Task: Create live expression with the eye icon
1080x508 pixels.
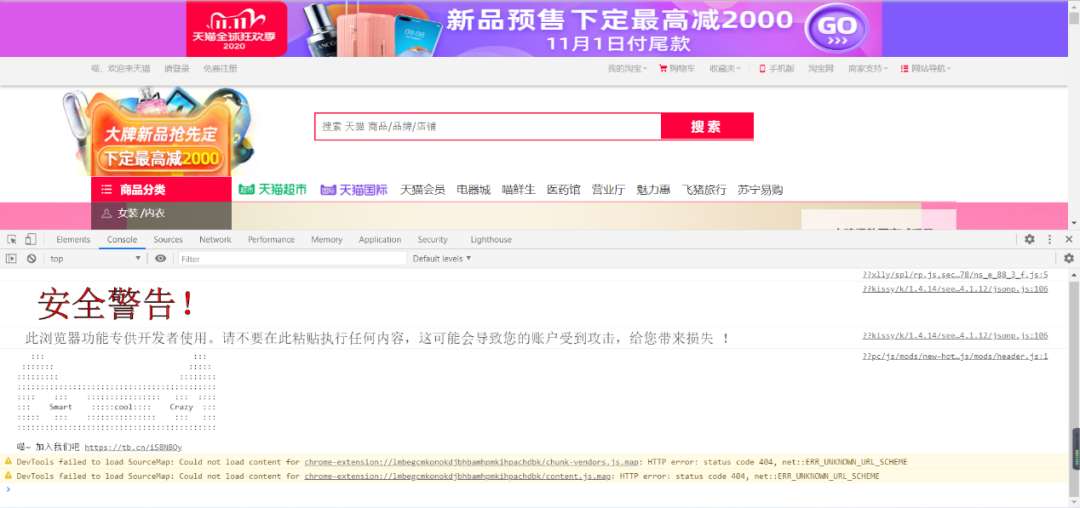Action: [160, 259]
